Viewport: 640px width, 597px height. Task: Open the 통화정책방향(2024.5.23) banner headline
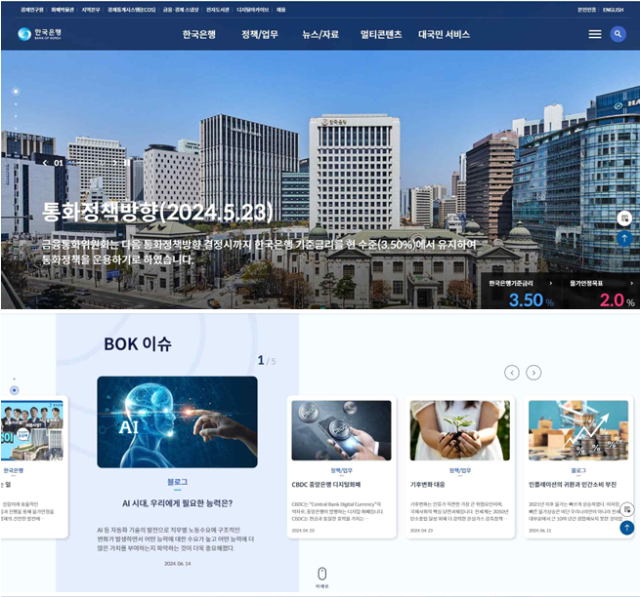pyautogui.click(x=158, y=212)
